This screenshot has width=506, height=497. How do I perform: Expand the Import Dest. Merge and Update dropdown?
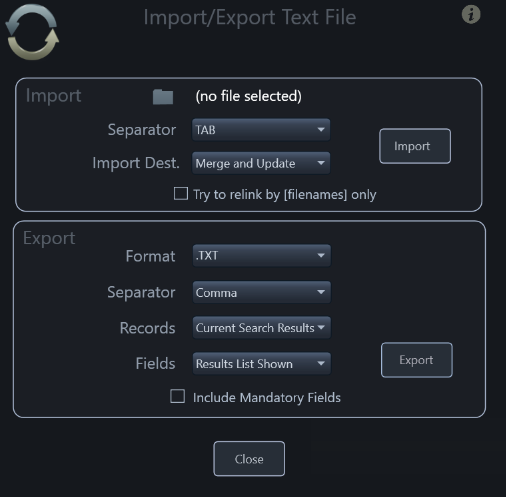click(x=261, y=163)
